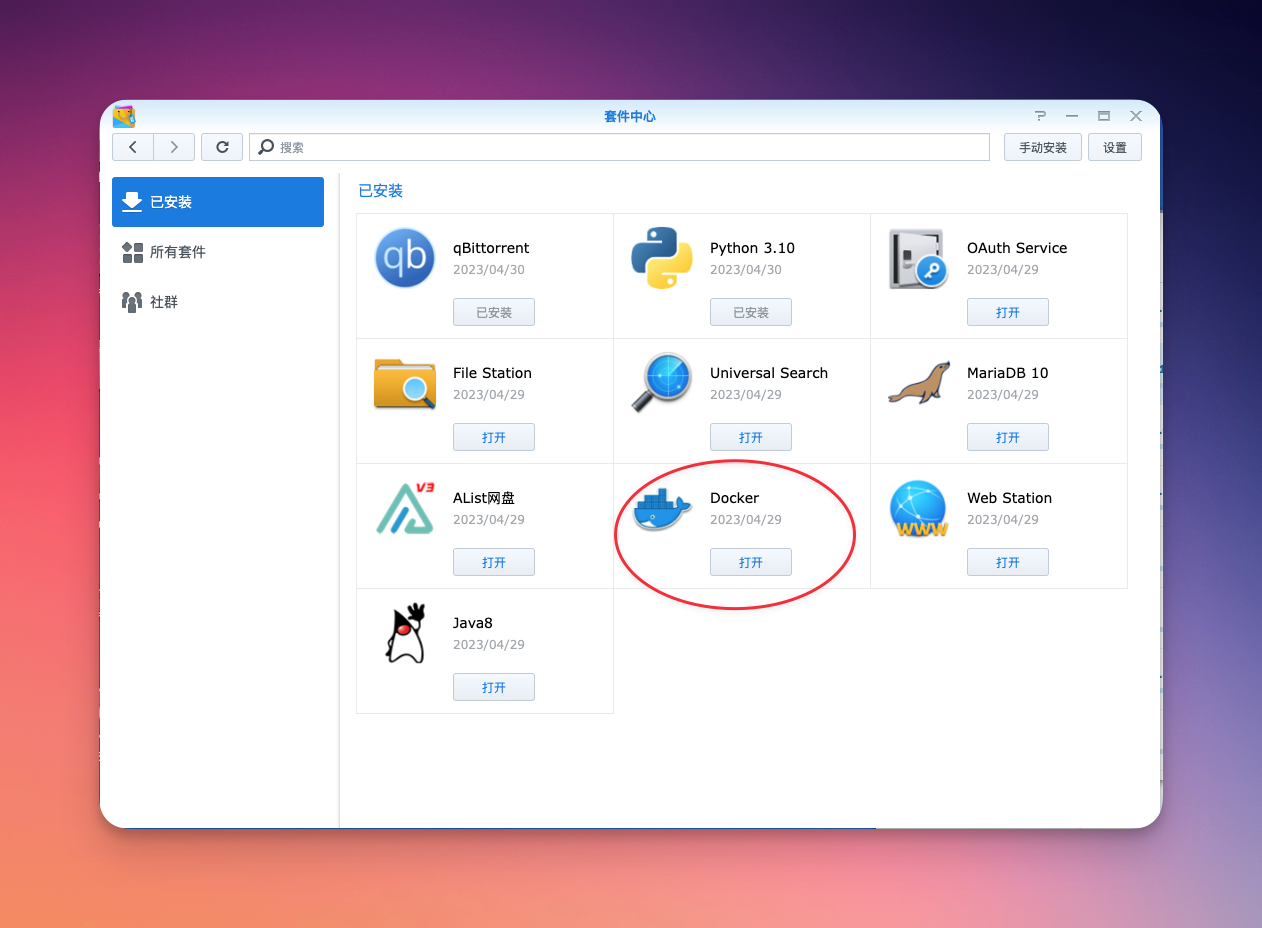This screenshot has width=1262, height=928.
Task: Click the 已安装 button under Python 3.10
Action: [751, 312]
